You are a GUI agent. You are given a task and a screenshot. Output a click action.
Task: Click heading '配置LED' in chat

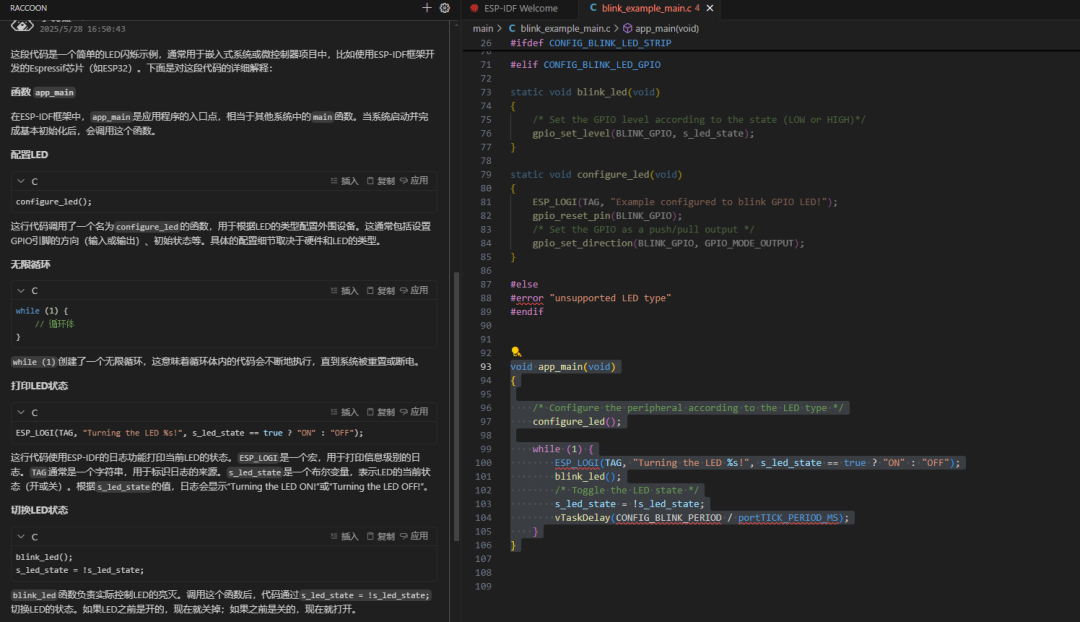[x=29, y=155]
